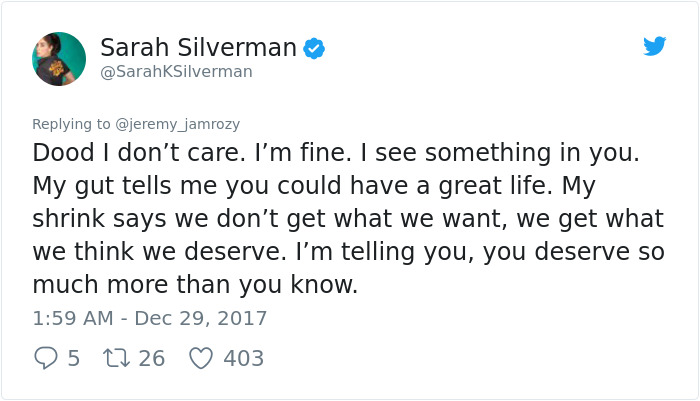
Task: Click the retweet count 26
Action: point(152,358)
